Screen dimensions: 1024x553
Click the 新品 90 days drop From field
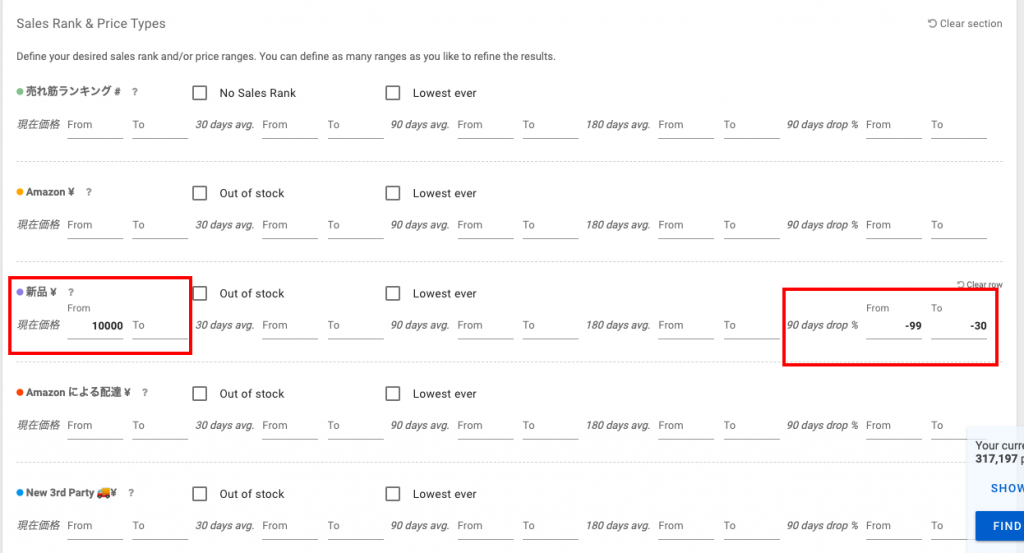click(x=894, y=326)
